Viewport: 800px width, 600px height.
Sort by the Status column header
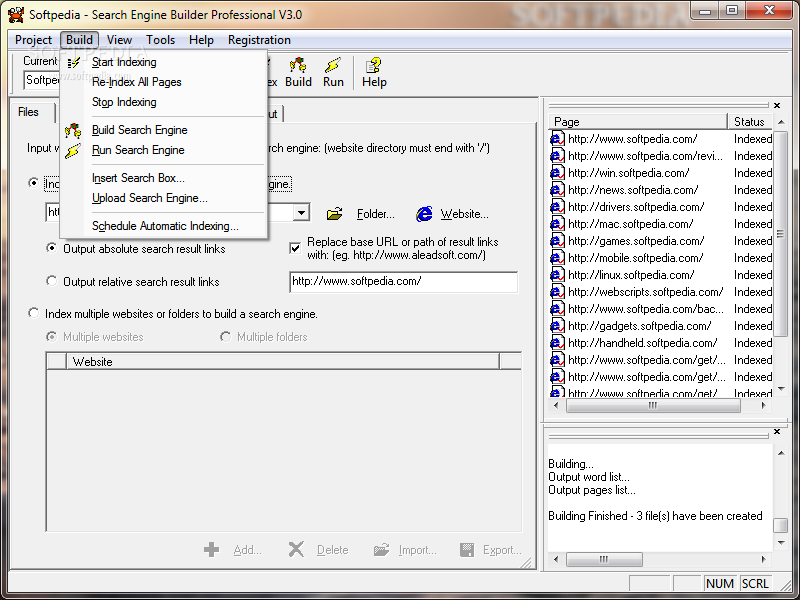point(750,121)
